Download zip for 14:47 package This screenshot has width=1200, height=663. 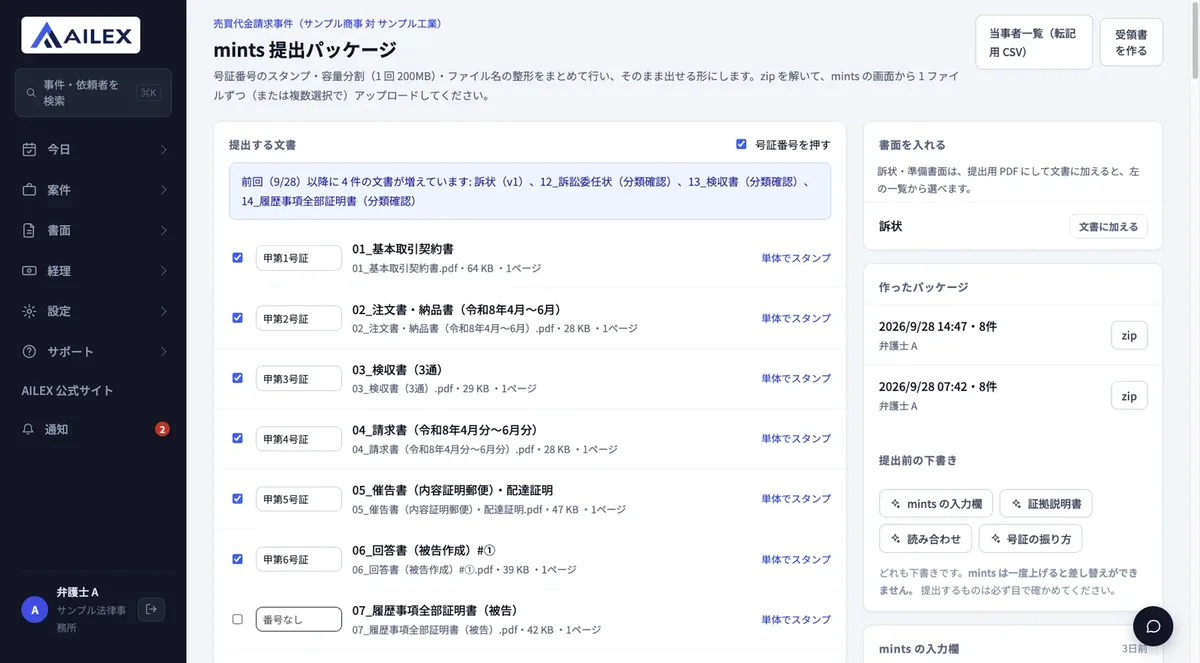point(1129,336)
